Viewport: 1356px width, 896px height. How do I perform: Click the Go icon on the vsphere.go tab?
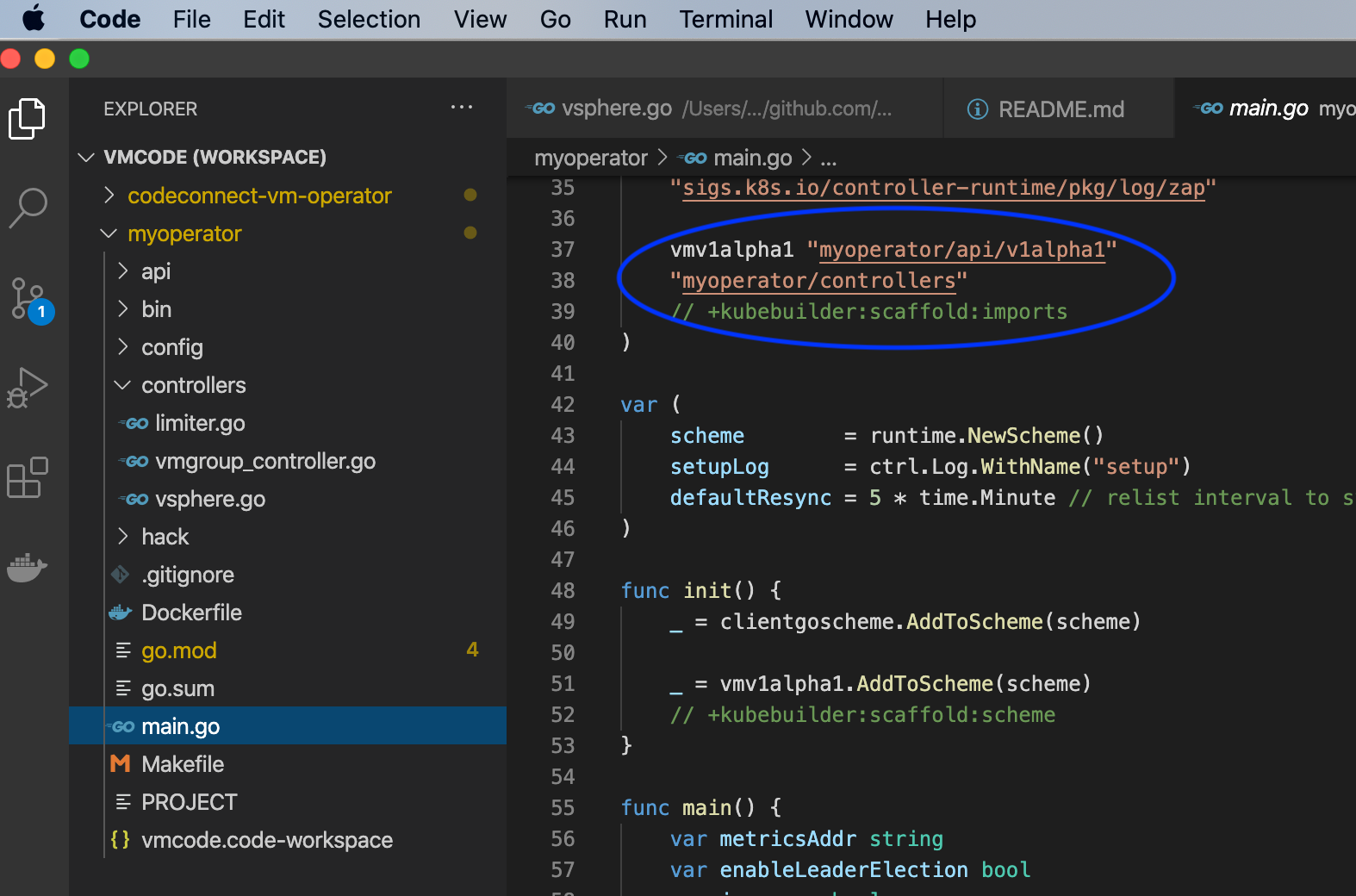point(540,109)
